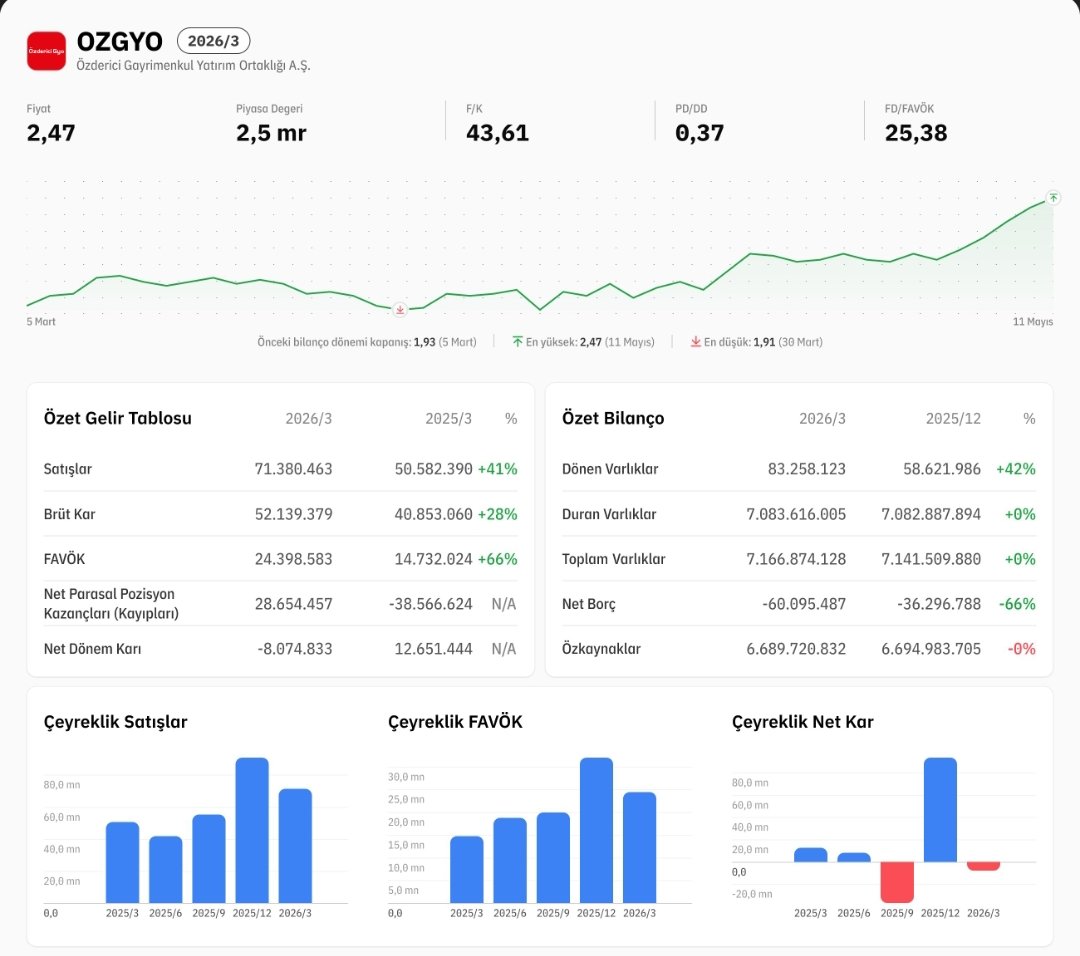1080x956 pixels.
Task: Click Net Dönem Karı 2025/3 value 12.651.444
Action: (433, 649)
